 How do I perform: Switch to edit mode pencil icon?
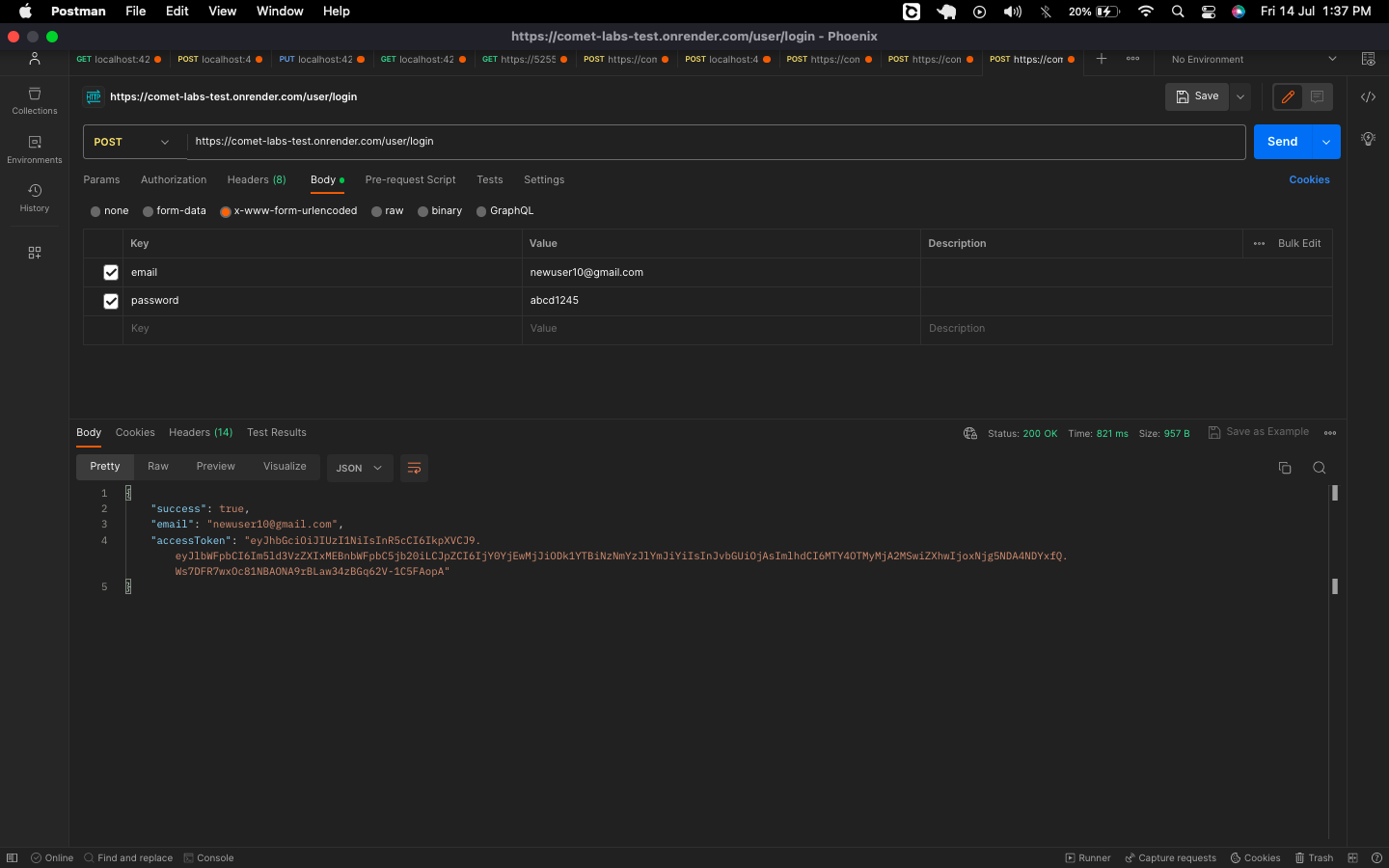[1288, 96]
